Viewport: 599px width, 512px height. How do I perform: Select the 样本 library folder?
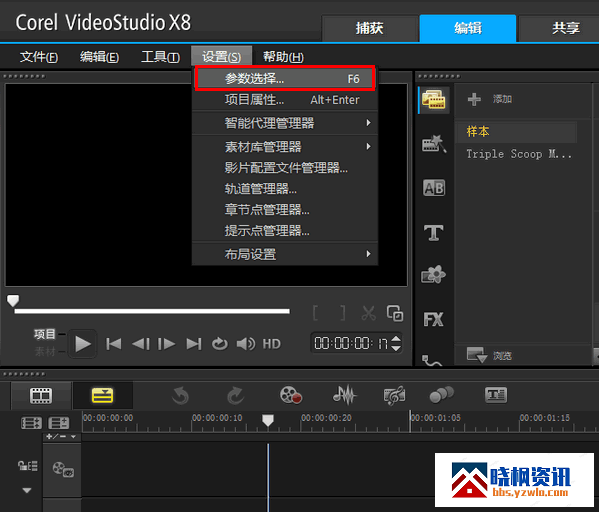[516, 131]
